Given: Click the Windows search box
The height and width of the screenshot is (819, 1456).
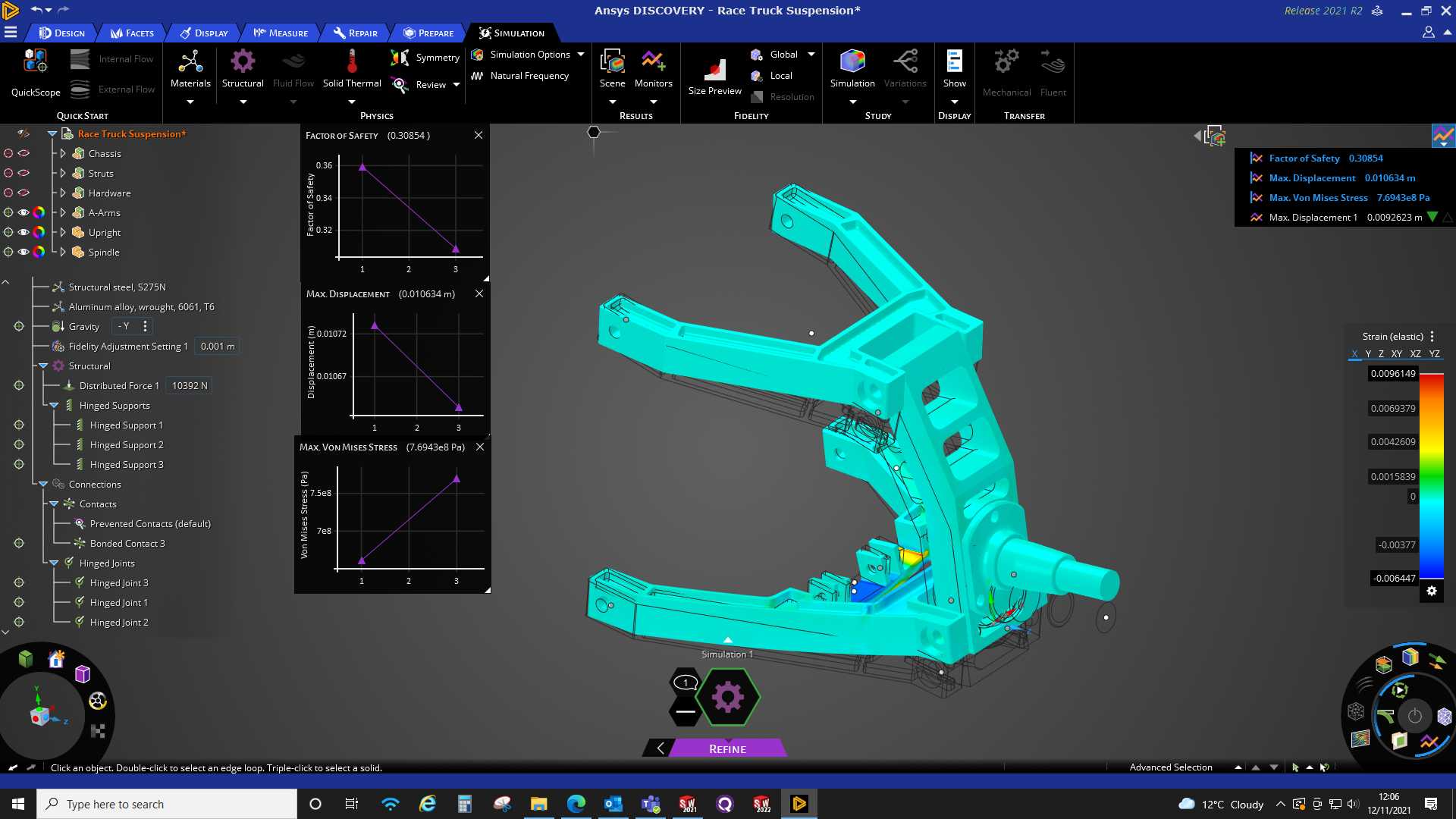Looking at the screenshot, I should [x=167, y=804].
